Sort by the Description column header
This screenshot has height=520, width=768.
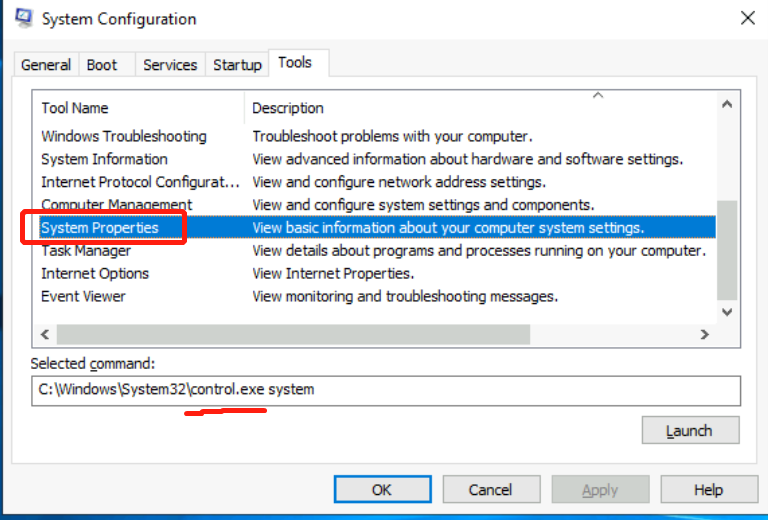coord(288,108)
